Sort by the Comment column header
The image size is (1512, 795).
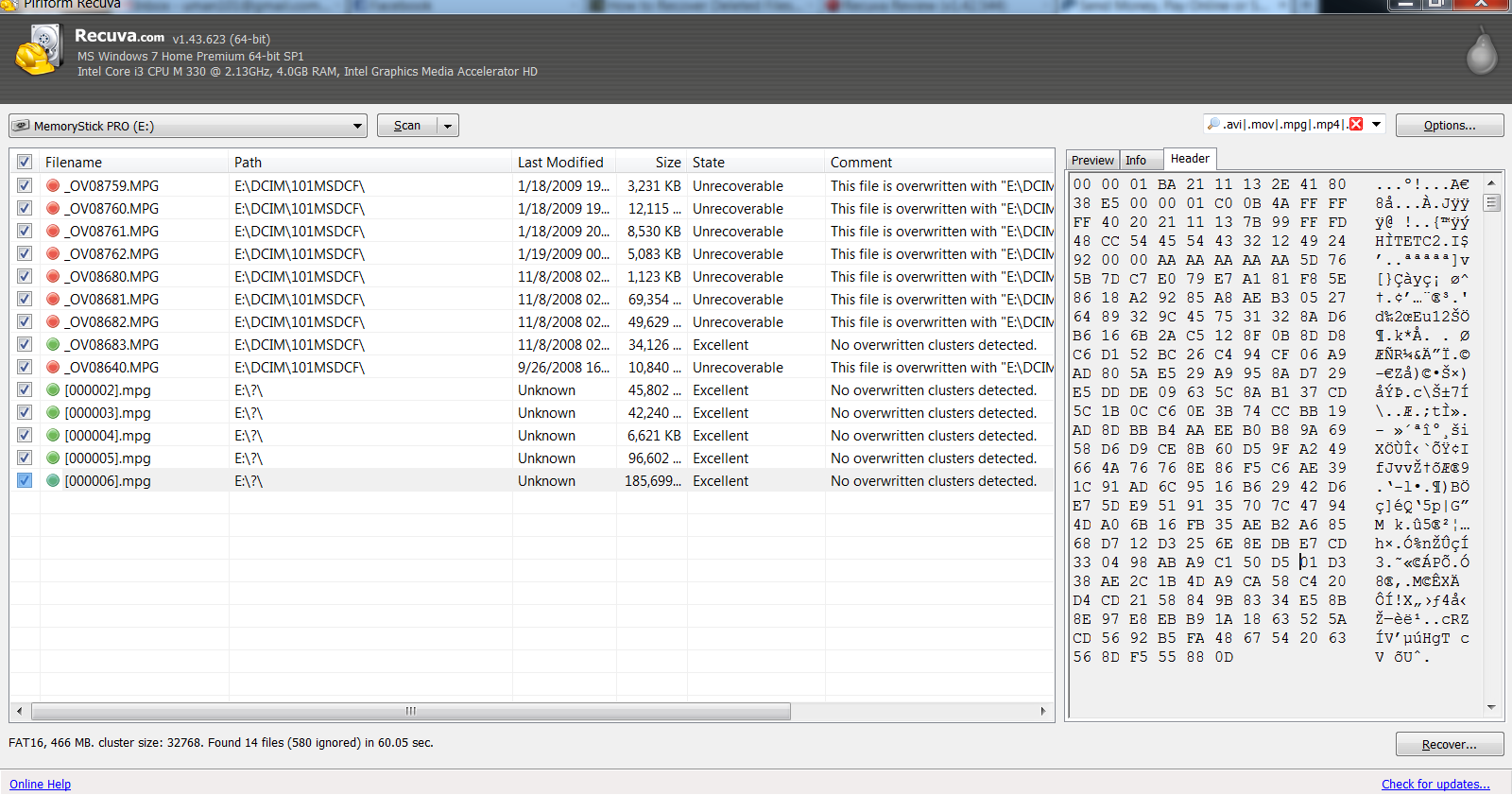coord(940,163)
